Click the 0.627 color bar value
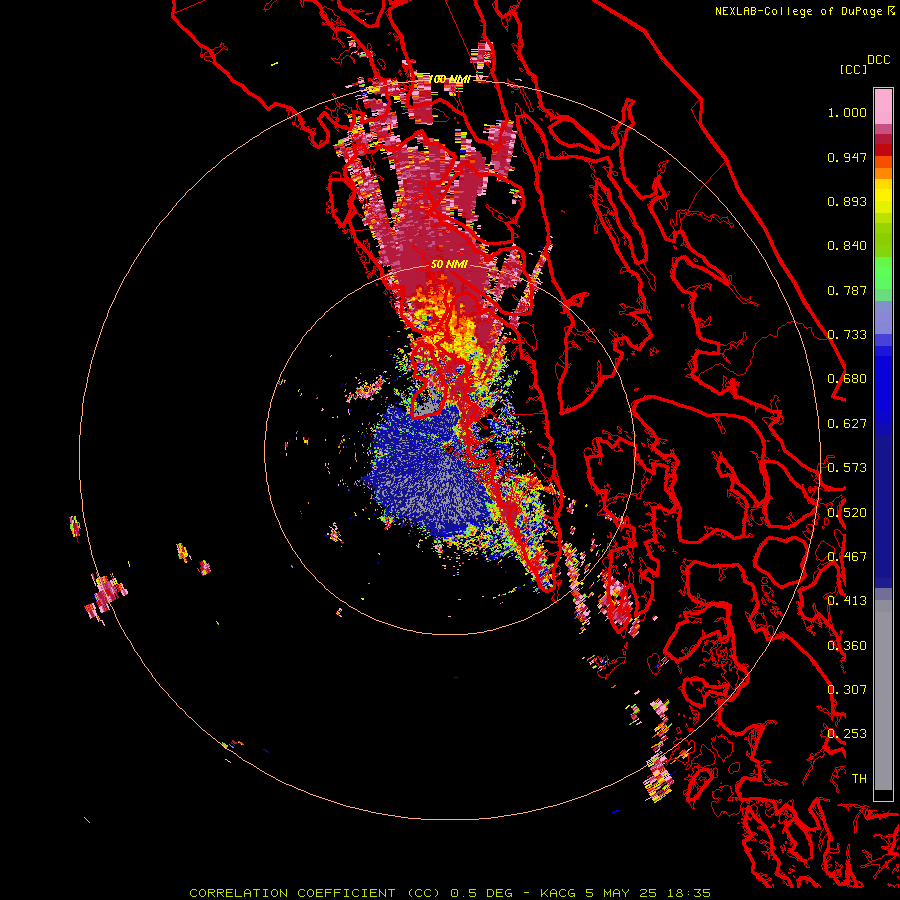The image size is (900, 900). tap(847, 424)
